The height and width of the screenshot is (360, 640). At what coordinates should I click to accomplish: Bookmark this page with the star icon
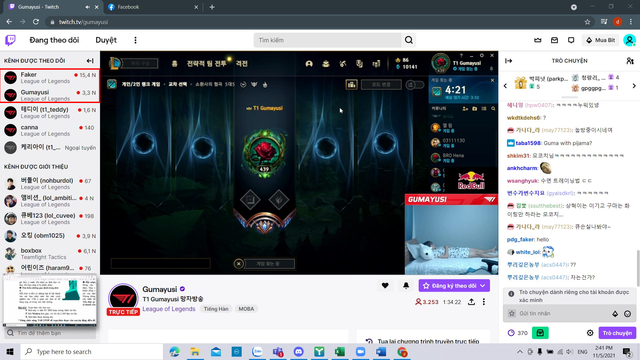tap(587, 22)
